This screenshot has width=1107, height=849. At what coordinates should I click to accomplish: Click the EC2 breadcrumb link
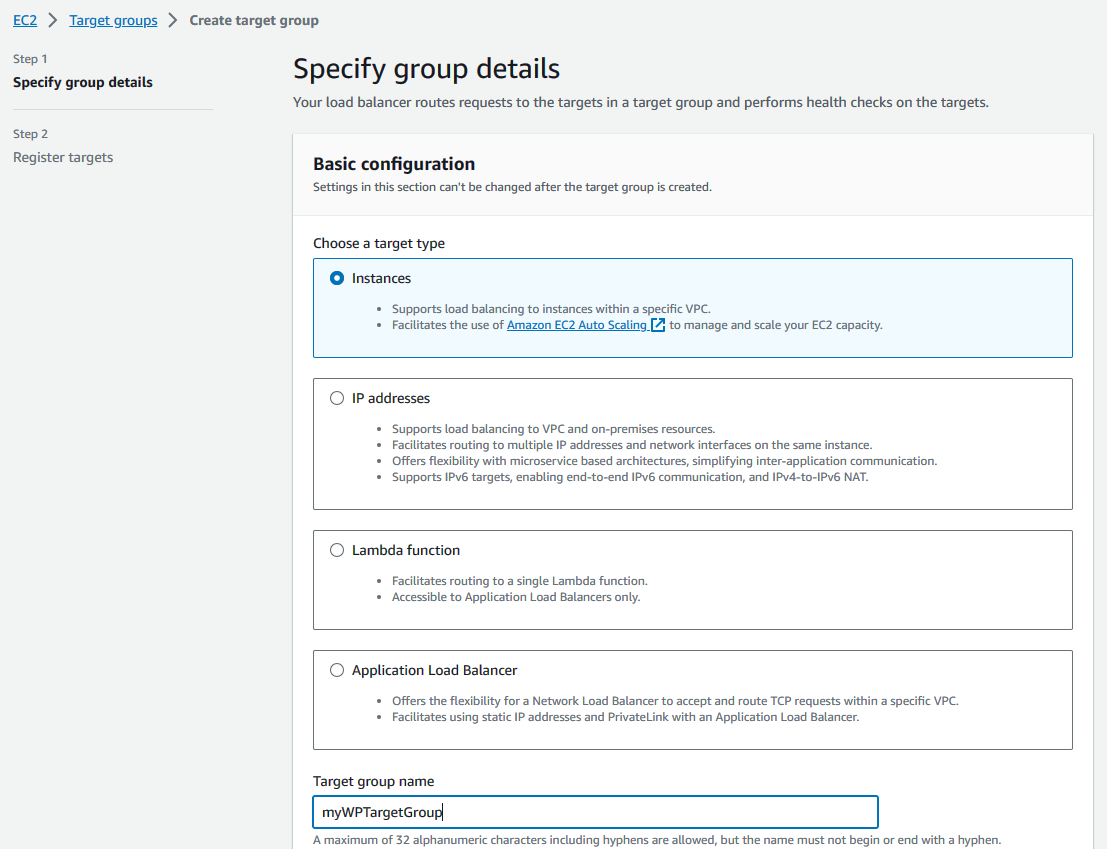[25, 20]
